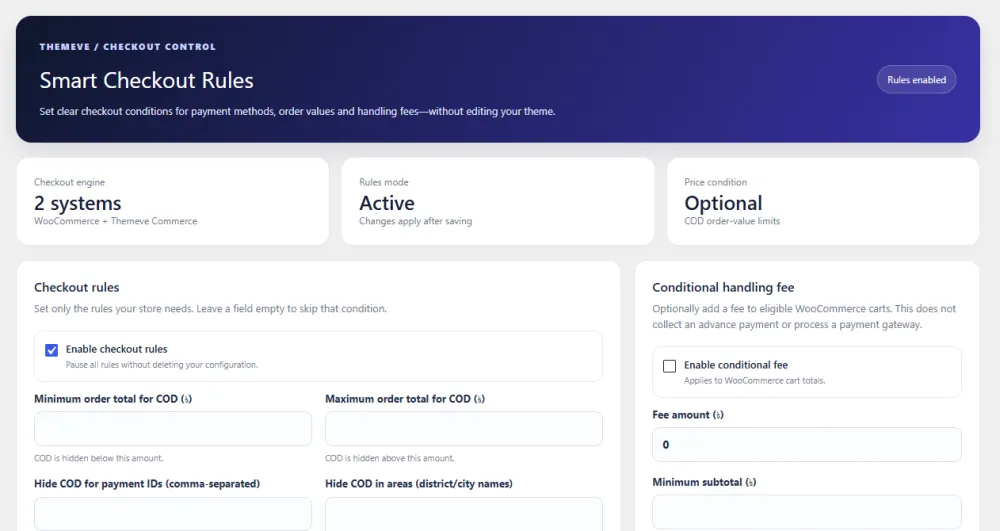Click Hide COD for payment IDs field
The image size is (1000, 531).
point(173,514)
